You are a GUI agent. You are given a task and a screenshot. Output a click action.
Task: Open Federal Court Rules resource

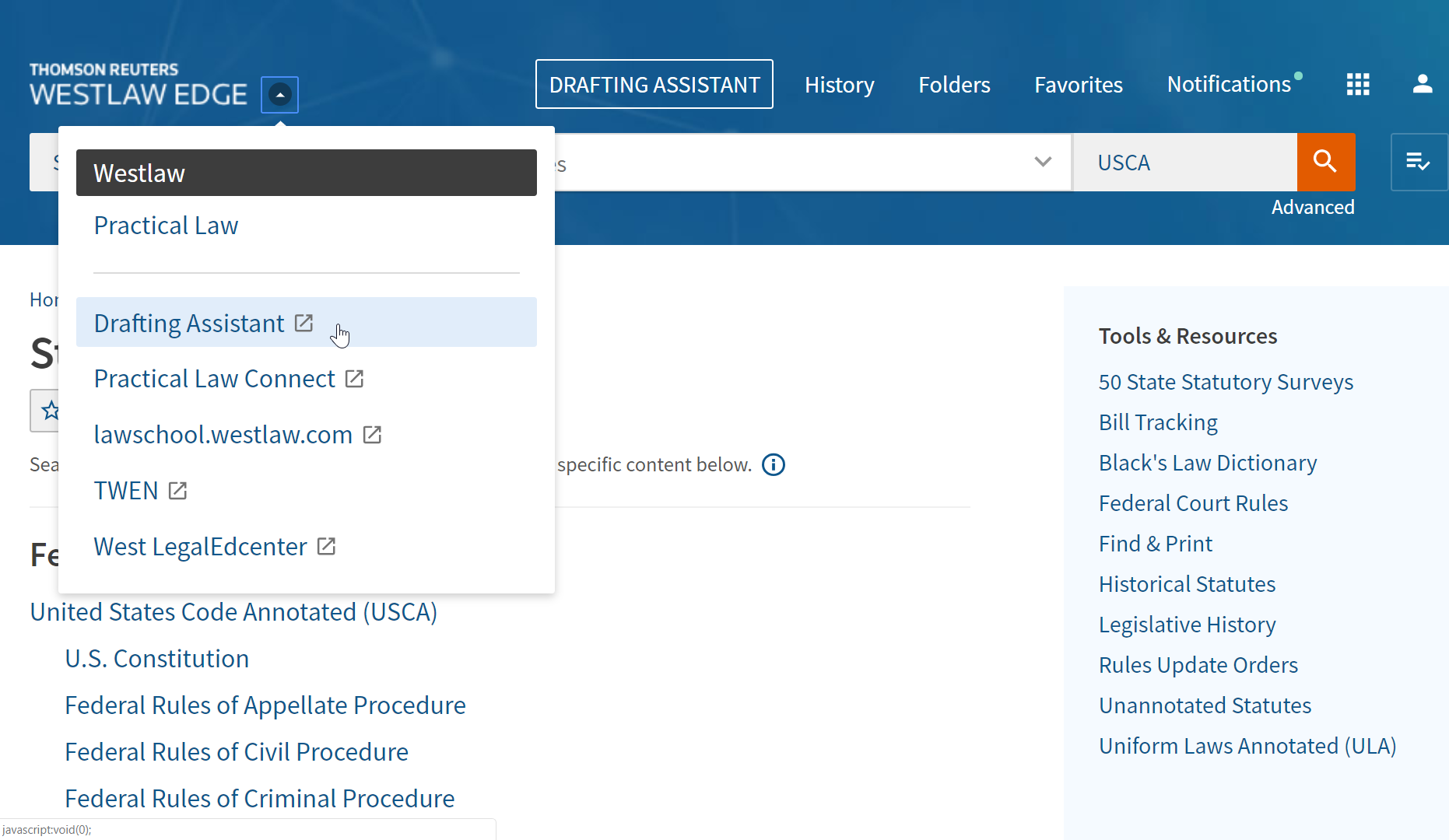(x=1194, y=503)
